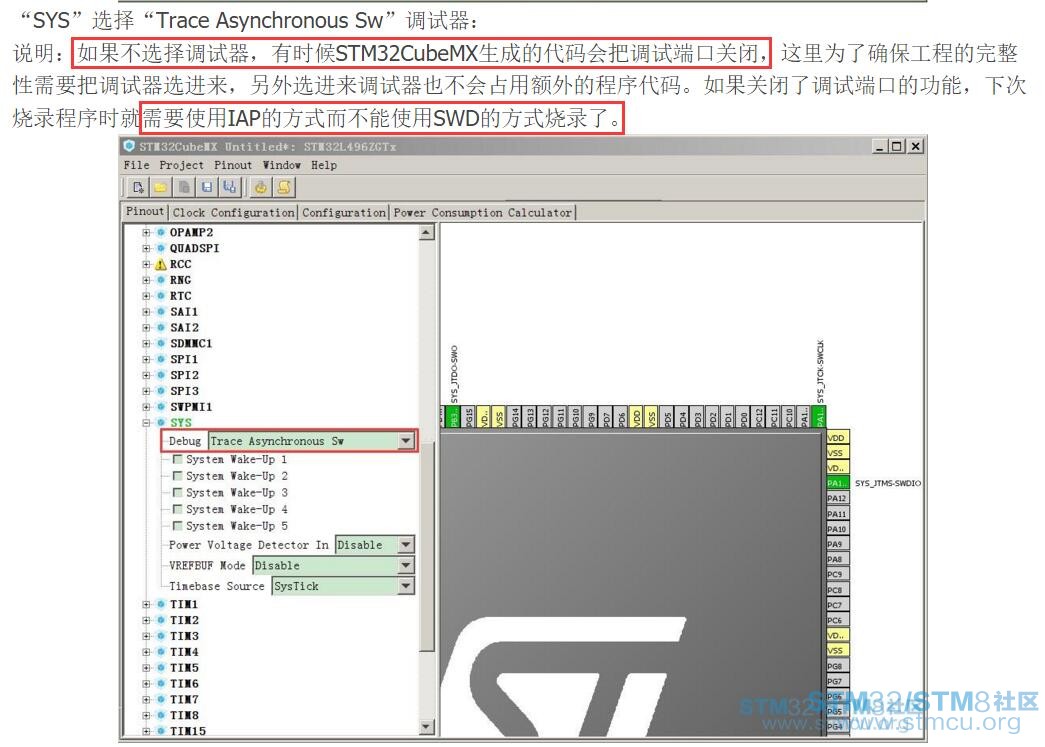
Task: Expand the RCC tree node
Action: (146, 265)
